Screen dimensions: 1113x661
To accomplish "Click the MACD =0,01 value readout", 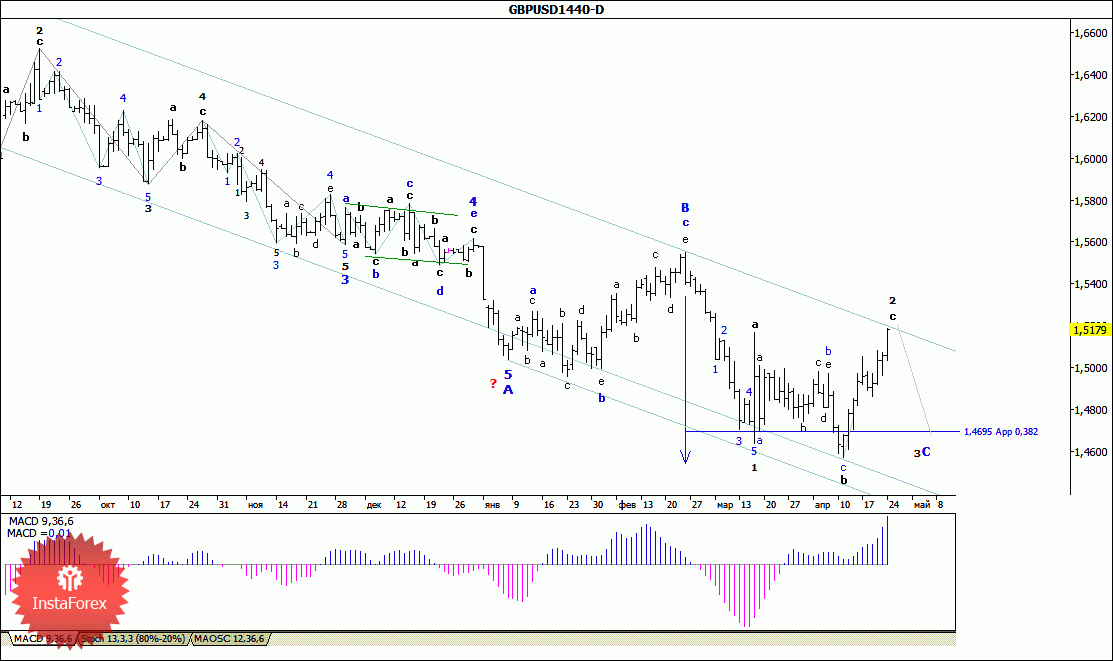I will [x=39, y=533].
